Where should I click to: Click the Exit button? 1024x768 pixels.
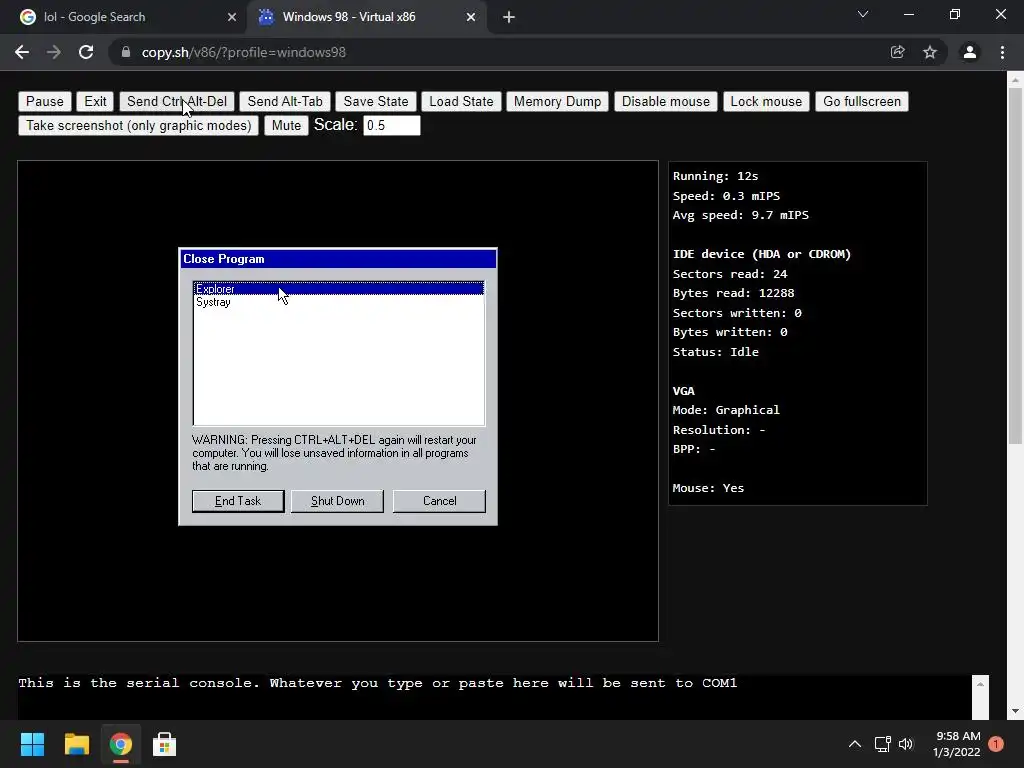pos(95,101)
